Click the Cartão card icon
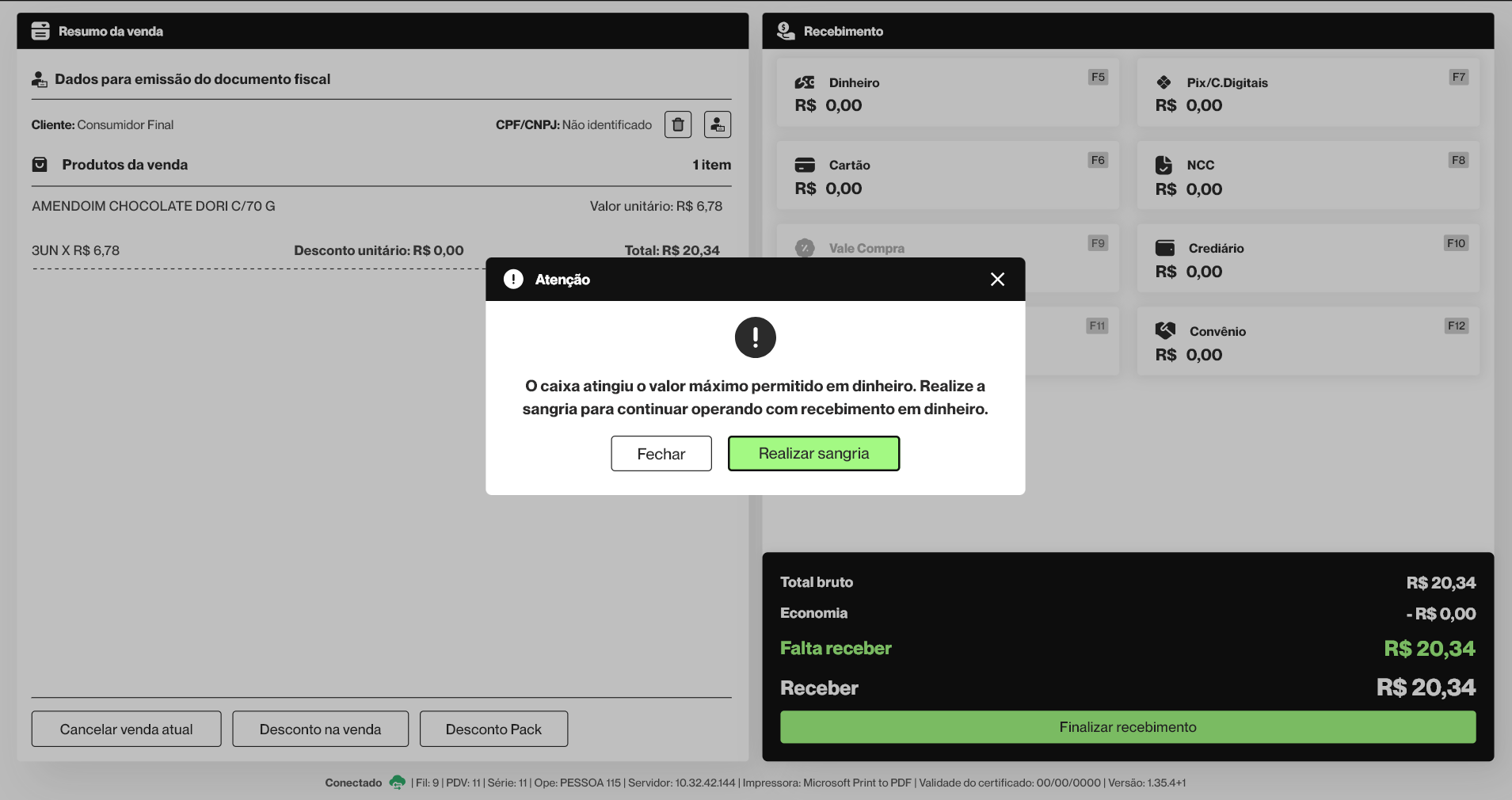The image size is (1512, 800). (x=805, y=165)
